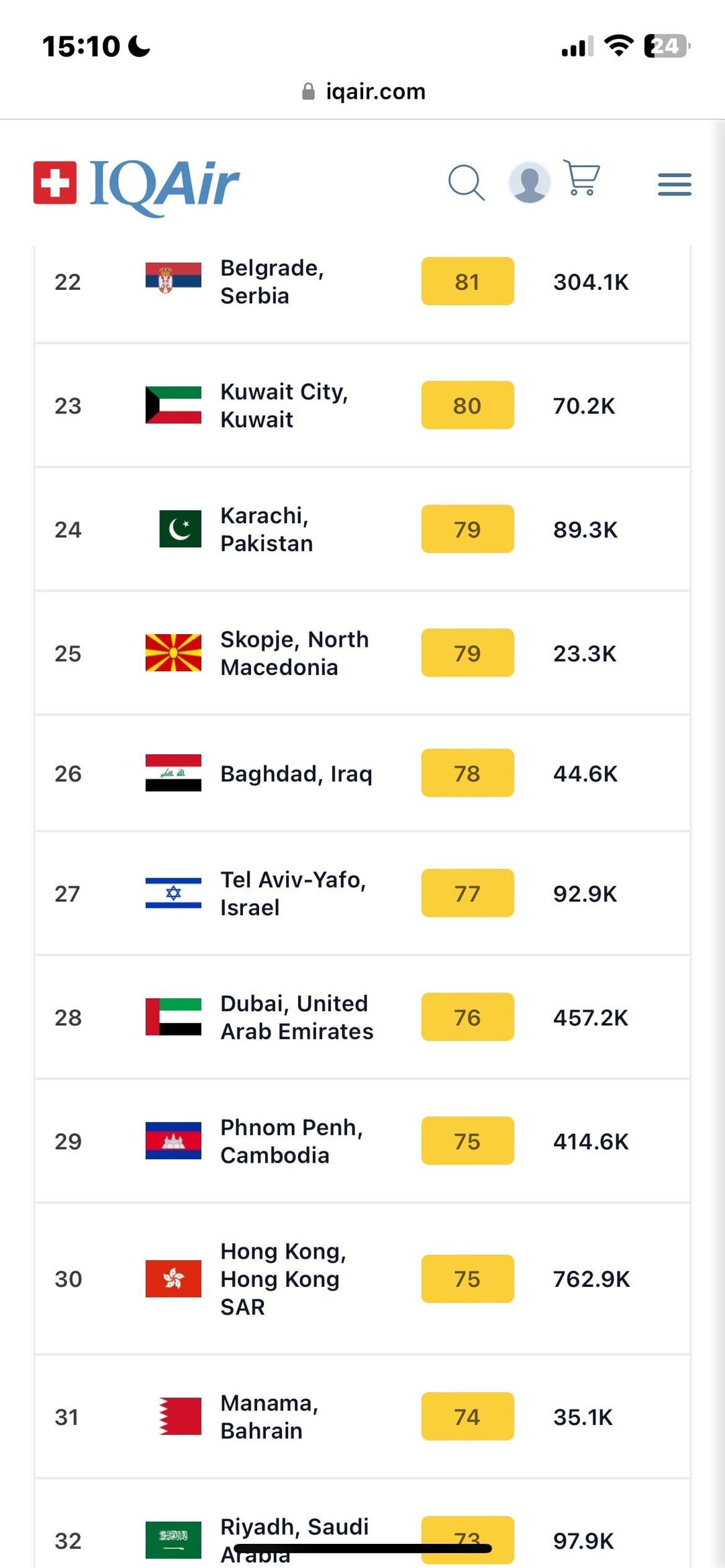Select Dubai, United Arab Emirates entry
Image resolution: width=725 pixels, height=1568 pixels.
pos(297,1017)
